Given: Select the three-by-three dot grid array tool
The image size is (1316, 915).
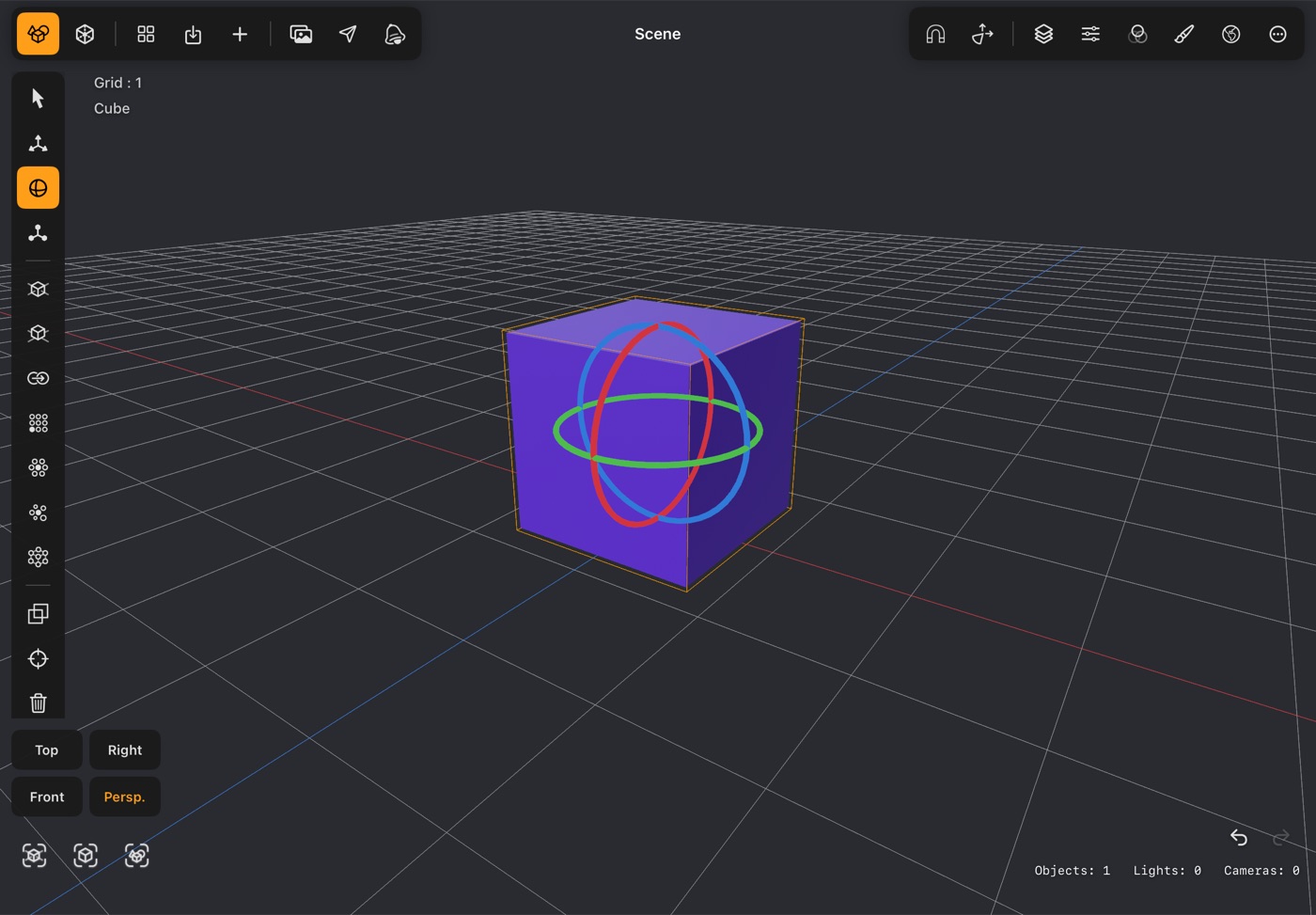Looking at the screenshot, I should 38,423.
